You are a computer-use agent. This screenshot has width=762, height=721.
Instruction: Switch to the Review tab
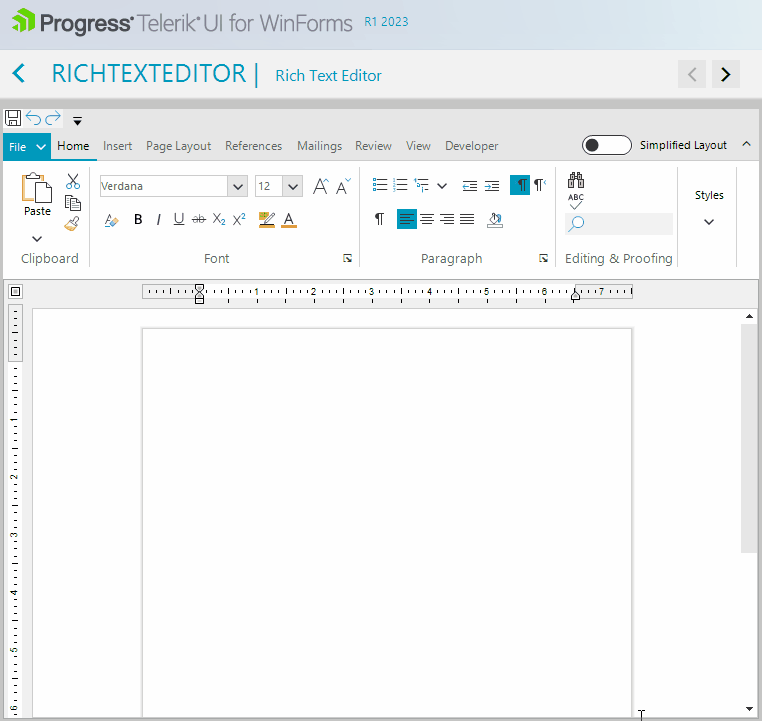tap(373, 146)
